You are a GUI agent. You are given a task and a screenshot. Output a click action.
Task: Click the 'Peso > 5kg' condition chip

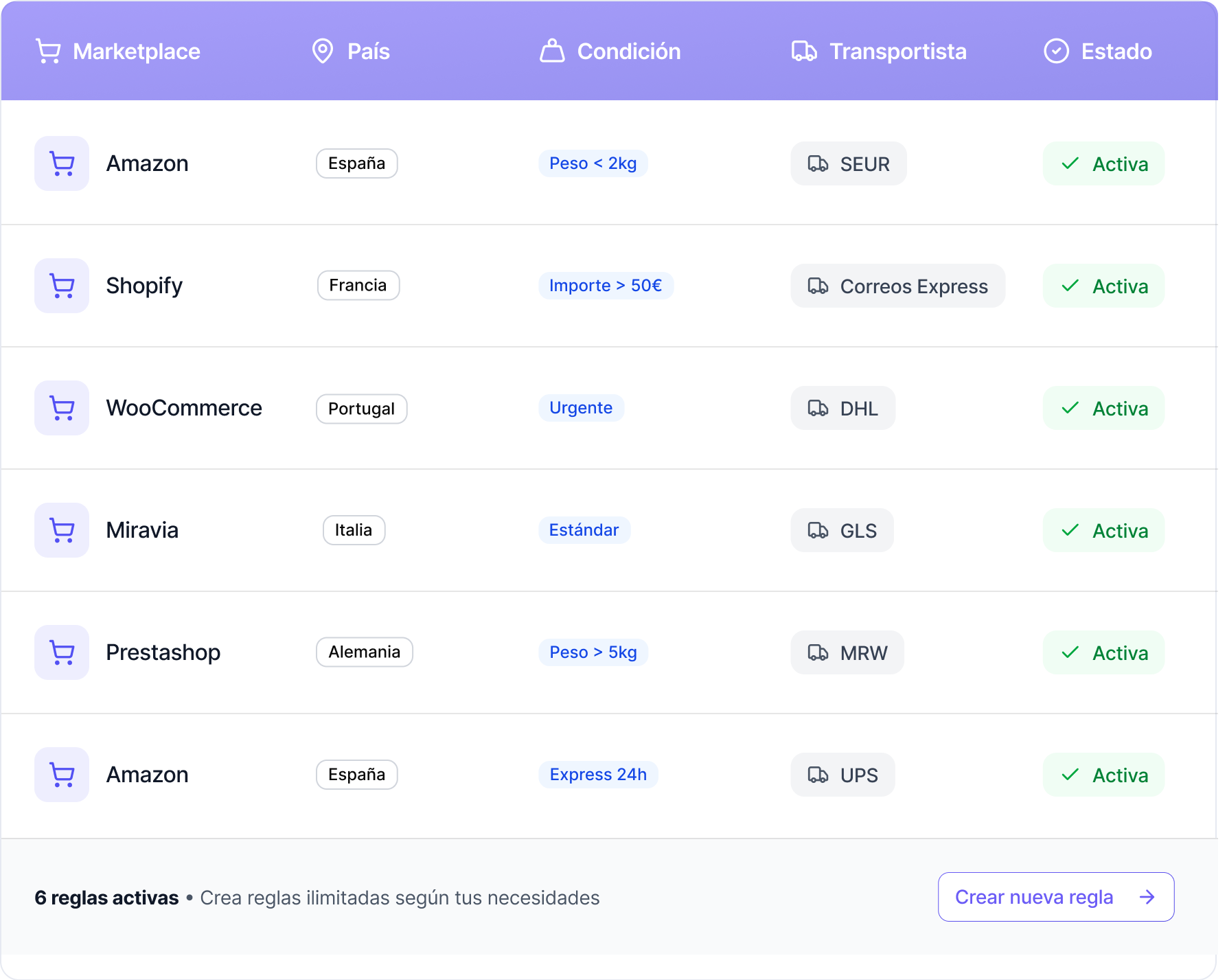(593, 652)
